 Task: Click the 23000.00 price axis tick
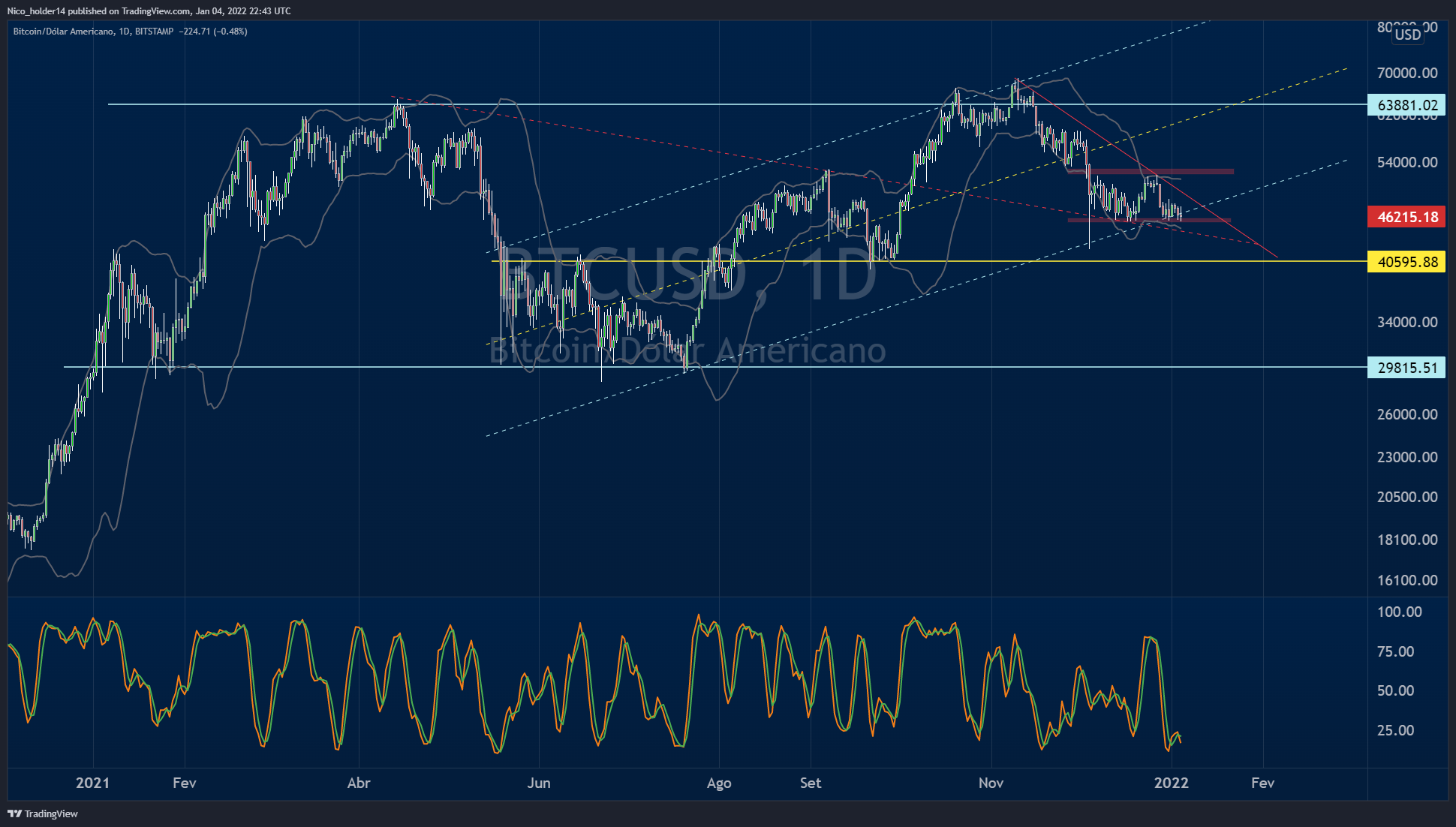click(1407, 457)
